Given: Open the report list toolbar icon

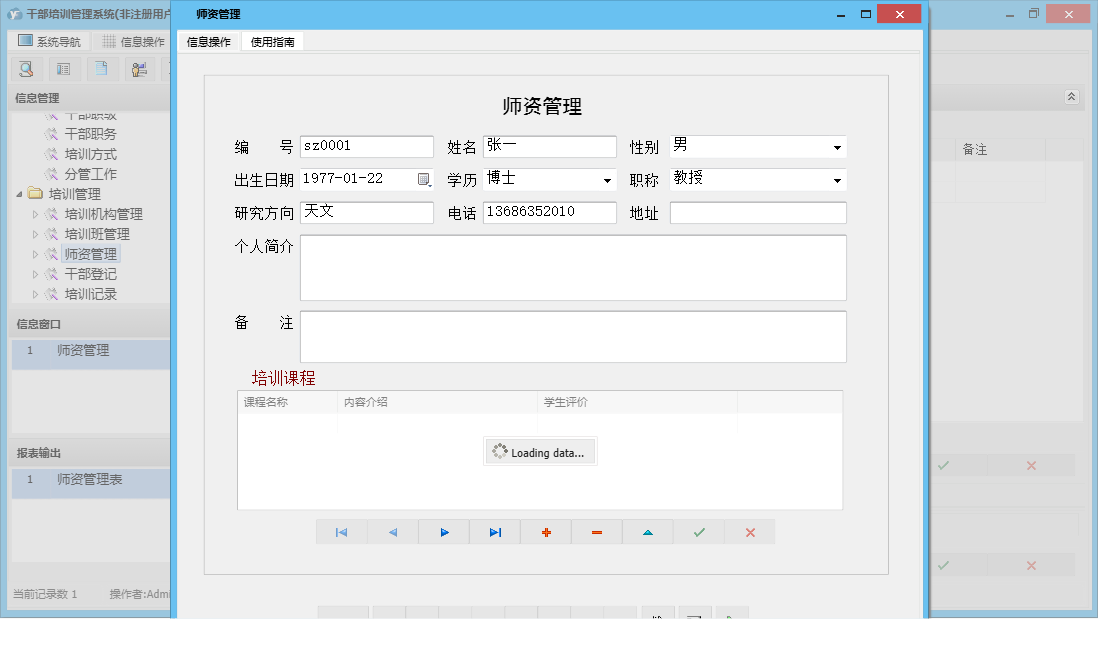Looking at the screenshot, I should tap(62, 69).
